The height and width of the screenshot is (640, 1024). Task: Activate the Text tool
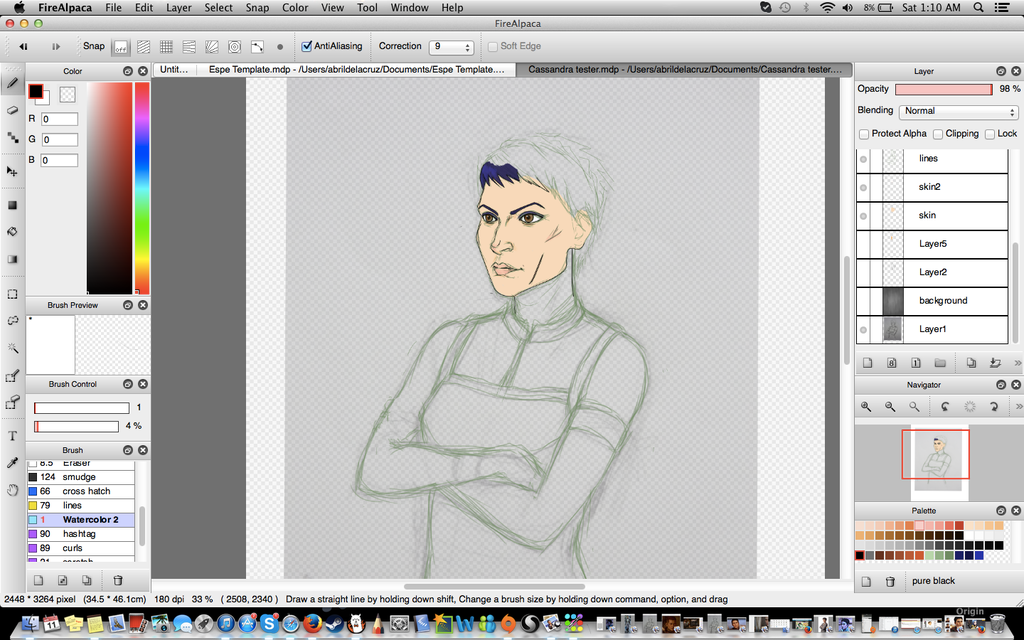[x=13, y=436]
